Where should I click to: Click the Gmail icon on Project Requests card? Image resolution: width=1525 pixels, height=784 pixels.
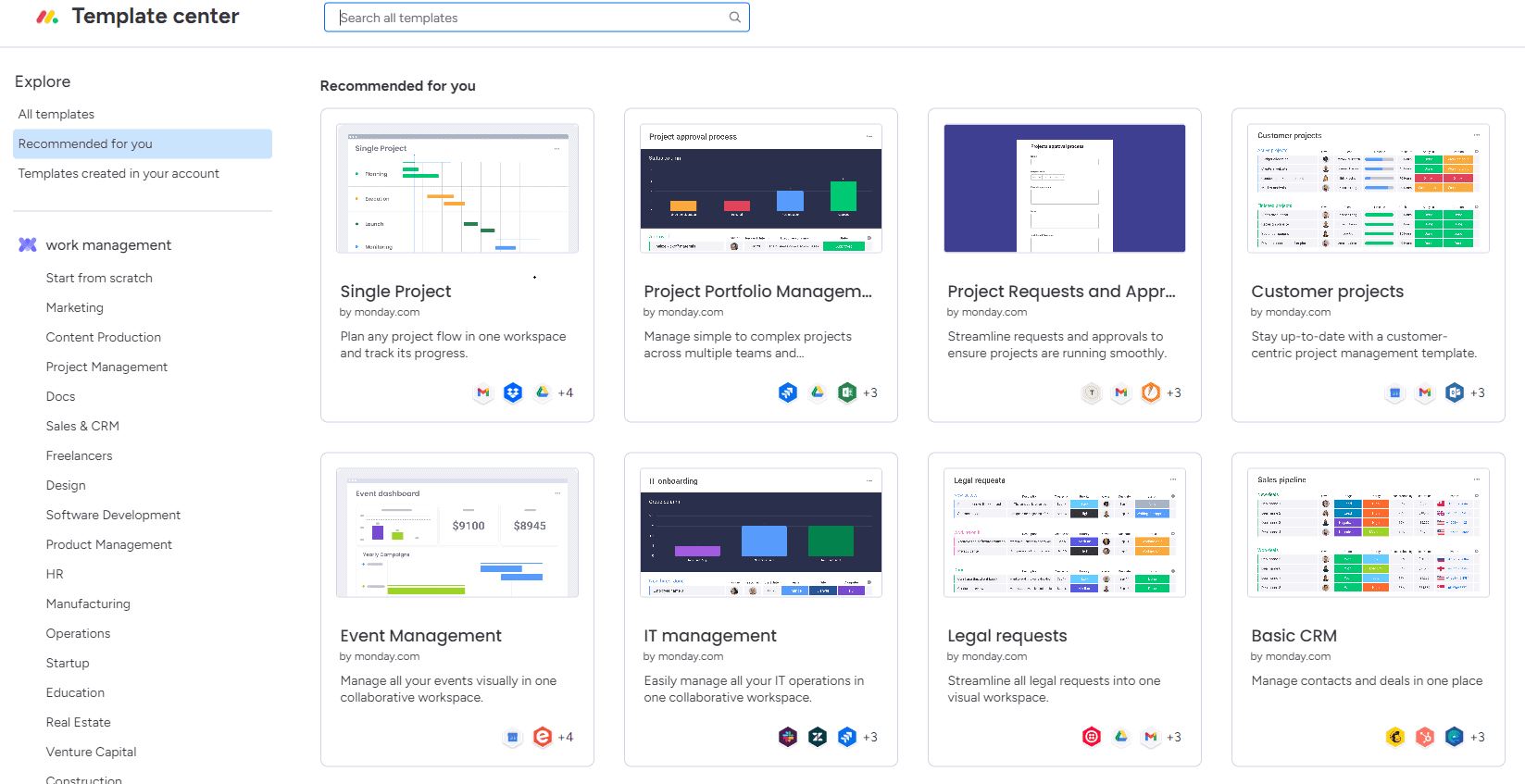coord(1121,392)
